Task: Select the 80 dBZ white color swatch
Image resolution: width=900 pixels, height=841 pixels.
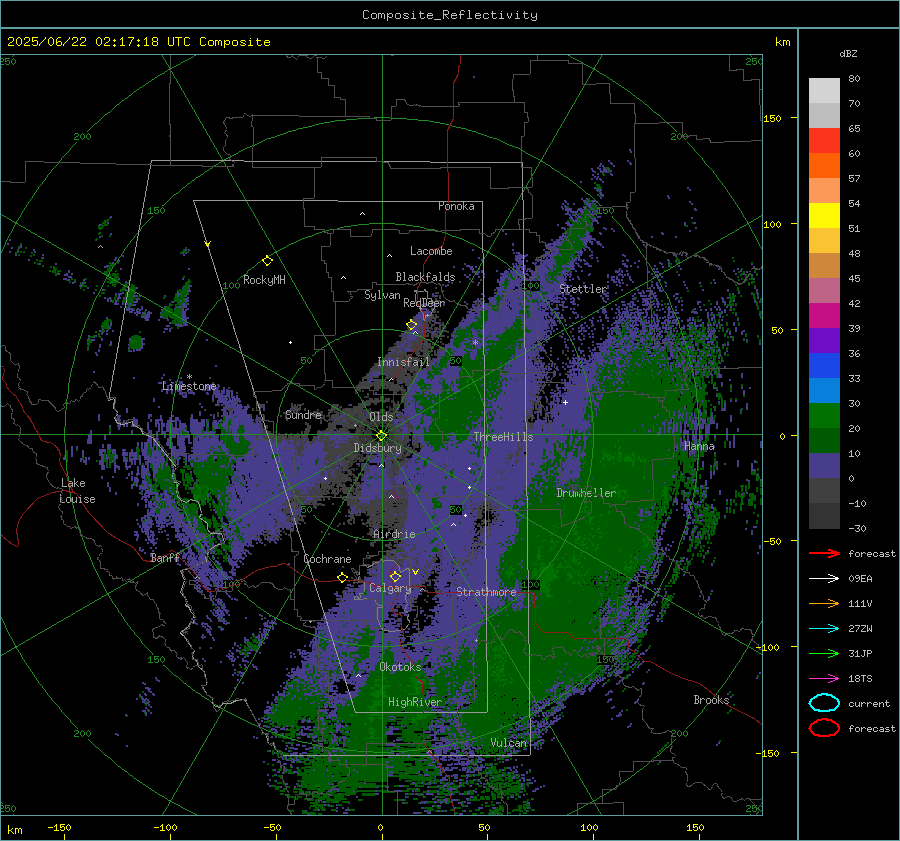Action: pyautogui.click(x=824, y=90)
